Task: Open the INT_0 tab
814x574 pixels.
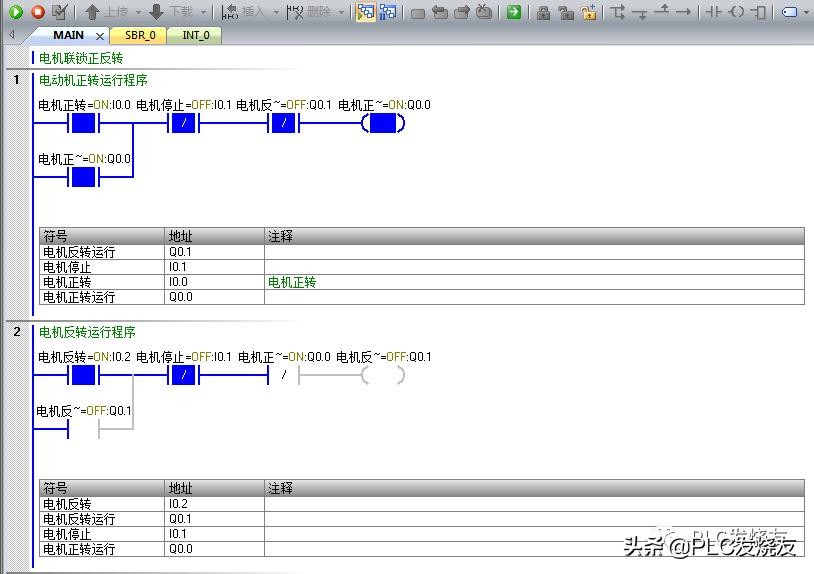Action: point(196,35)
